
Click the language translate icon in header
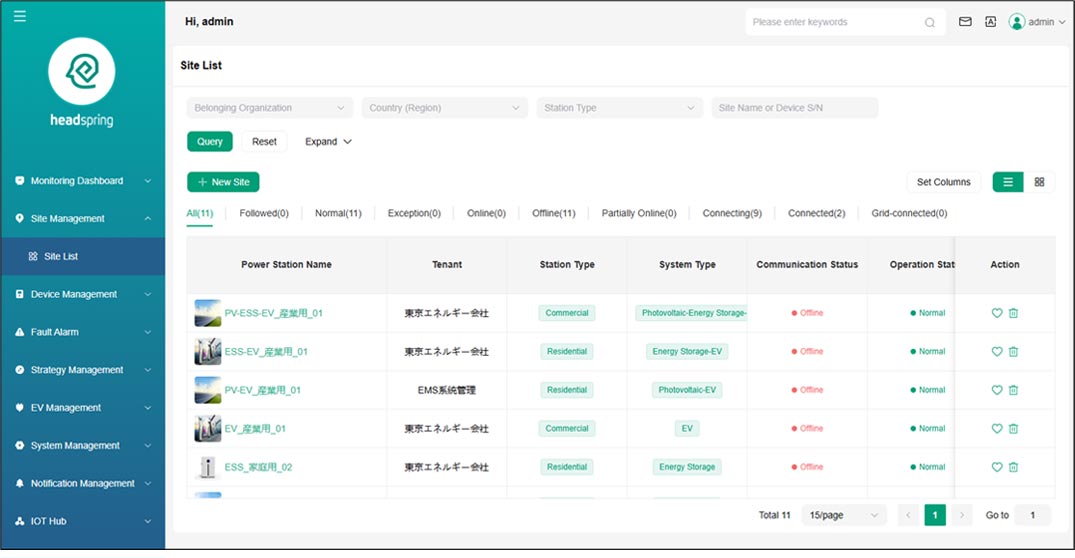tap(990, 22)
